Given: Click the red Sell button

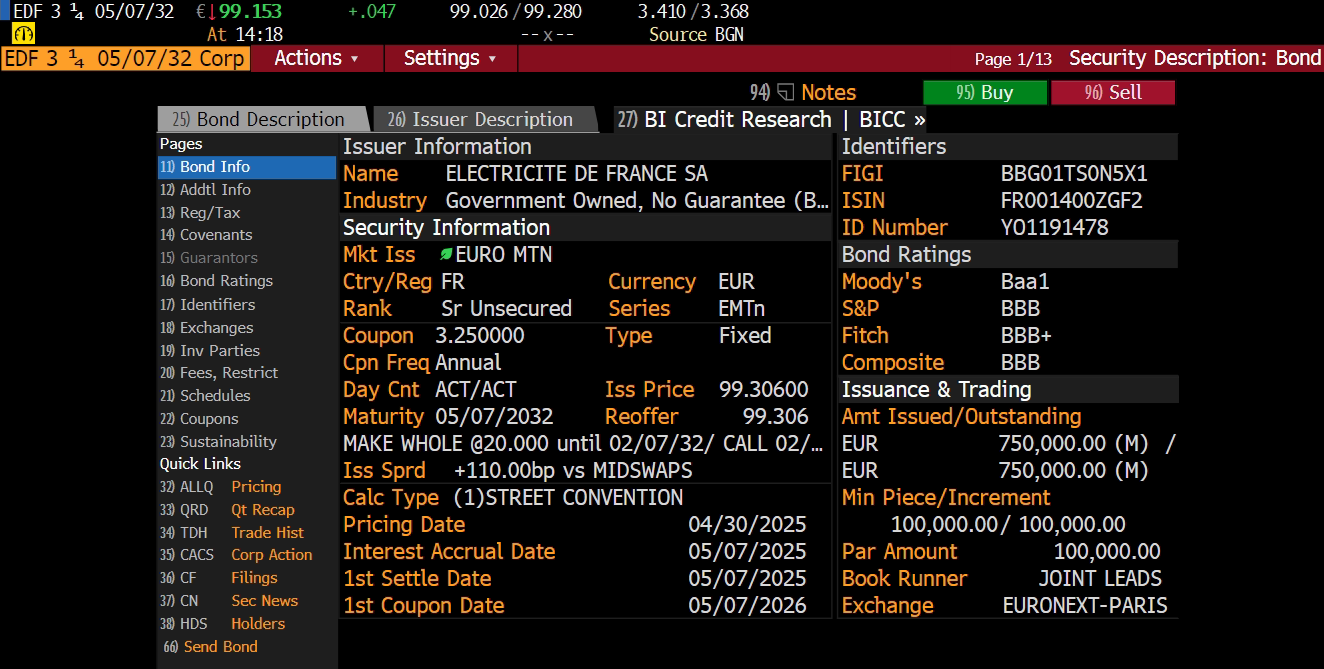Looking at the screenshot, I should pyautogui.click(x=1113, y=93).
